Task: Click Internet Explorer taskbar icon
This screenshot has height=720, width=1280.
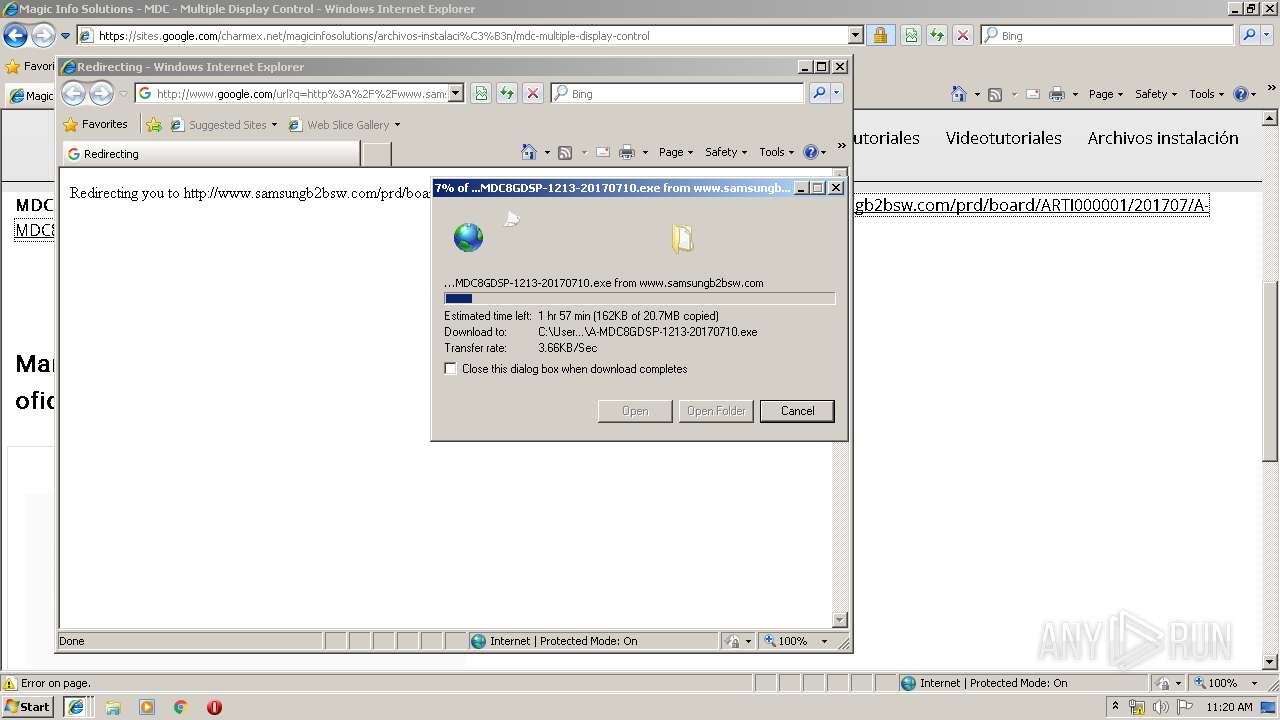Action: pyautogui.click(x=76, y=707)
